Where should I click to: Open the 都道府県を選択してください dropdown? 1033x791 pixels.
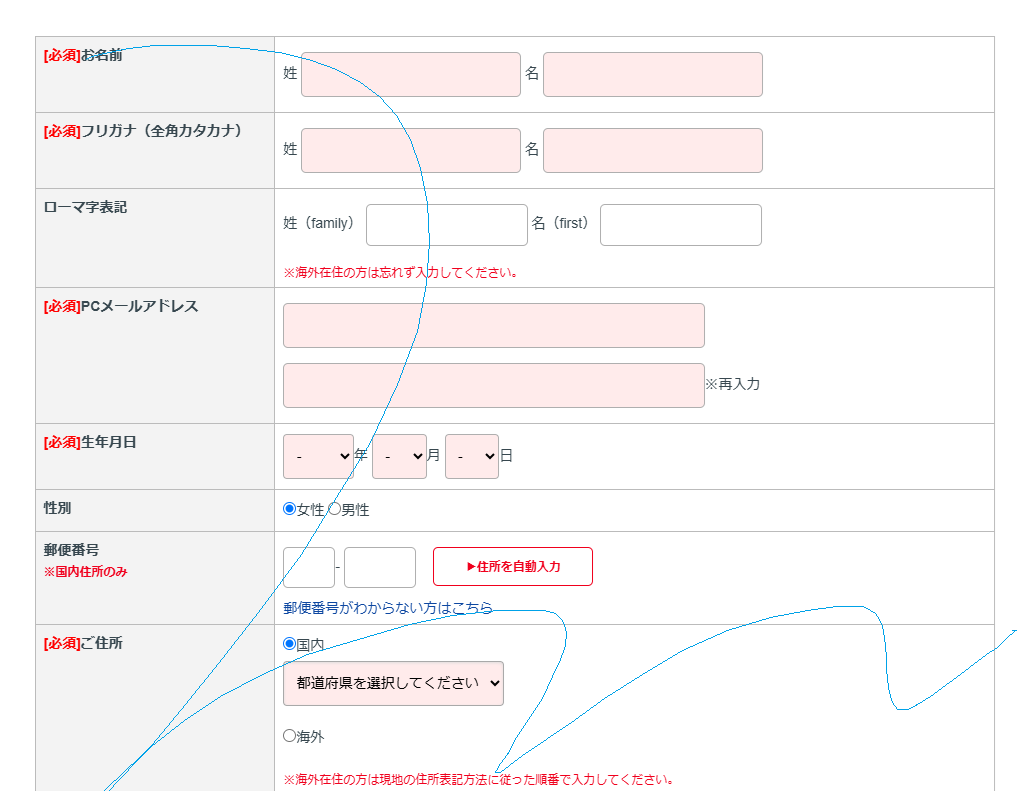pos(393,683)
